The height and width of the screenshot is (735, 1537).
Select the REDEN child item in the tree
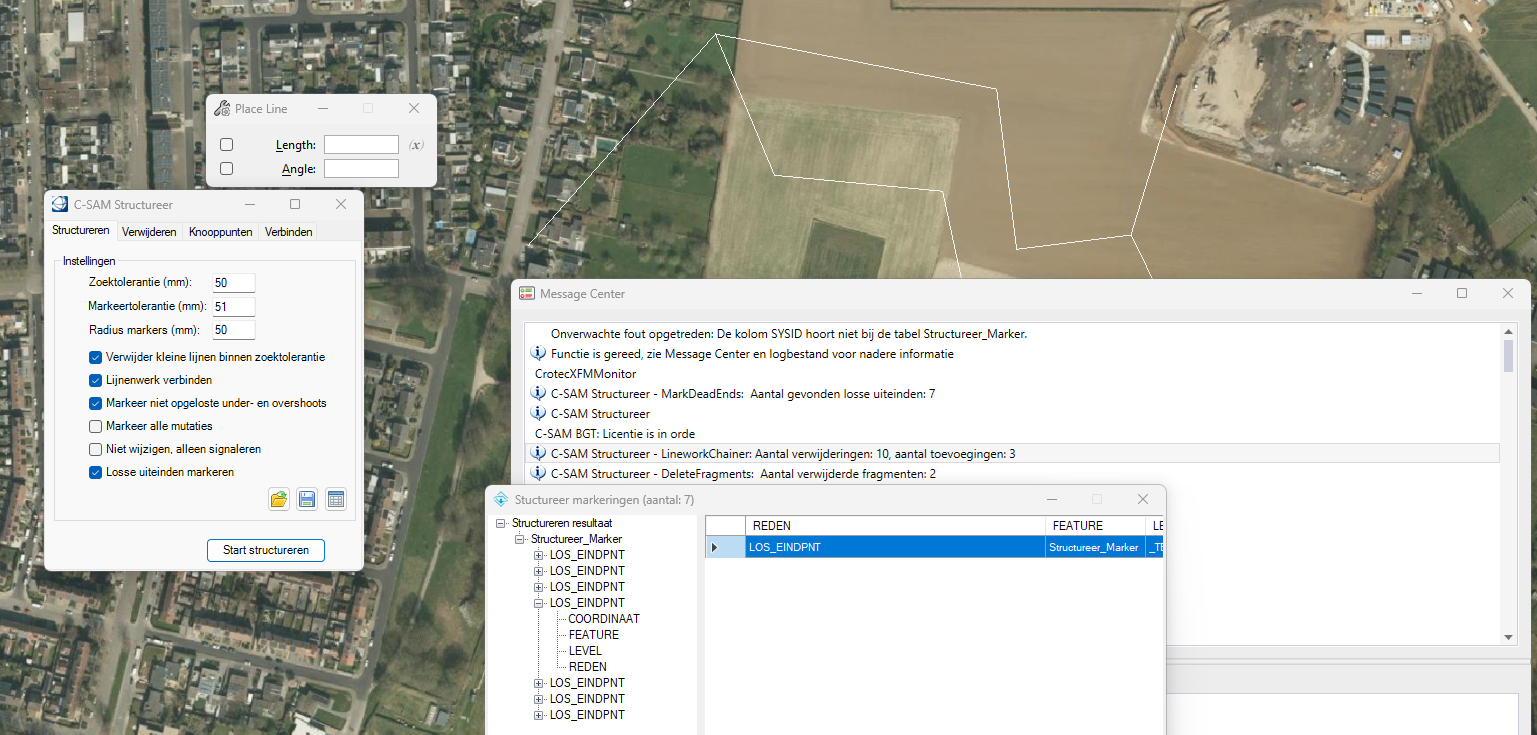click(587, 667)
